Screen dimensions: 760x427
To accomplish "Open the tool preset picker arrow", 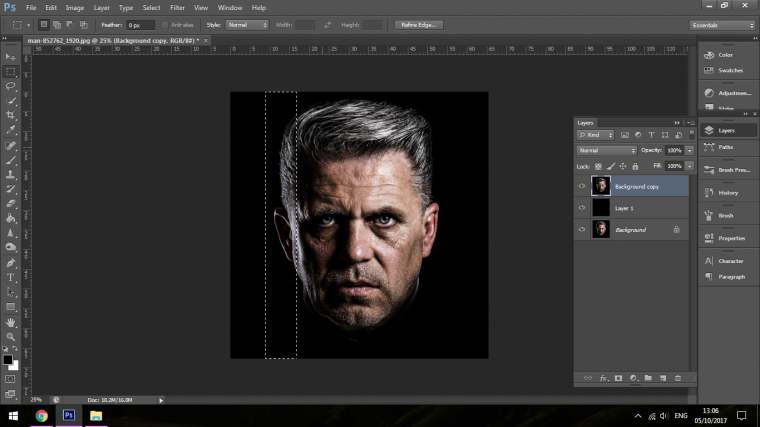I will (28, 25).
